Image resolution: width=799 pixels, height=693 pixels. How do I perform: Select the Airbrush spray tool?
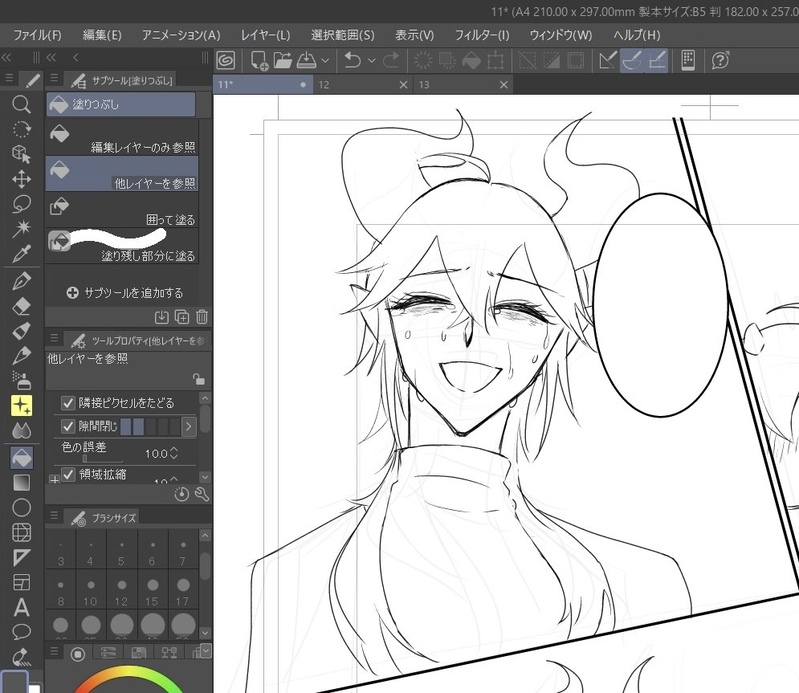(x=21, y=380)
